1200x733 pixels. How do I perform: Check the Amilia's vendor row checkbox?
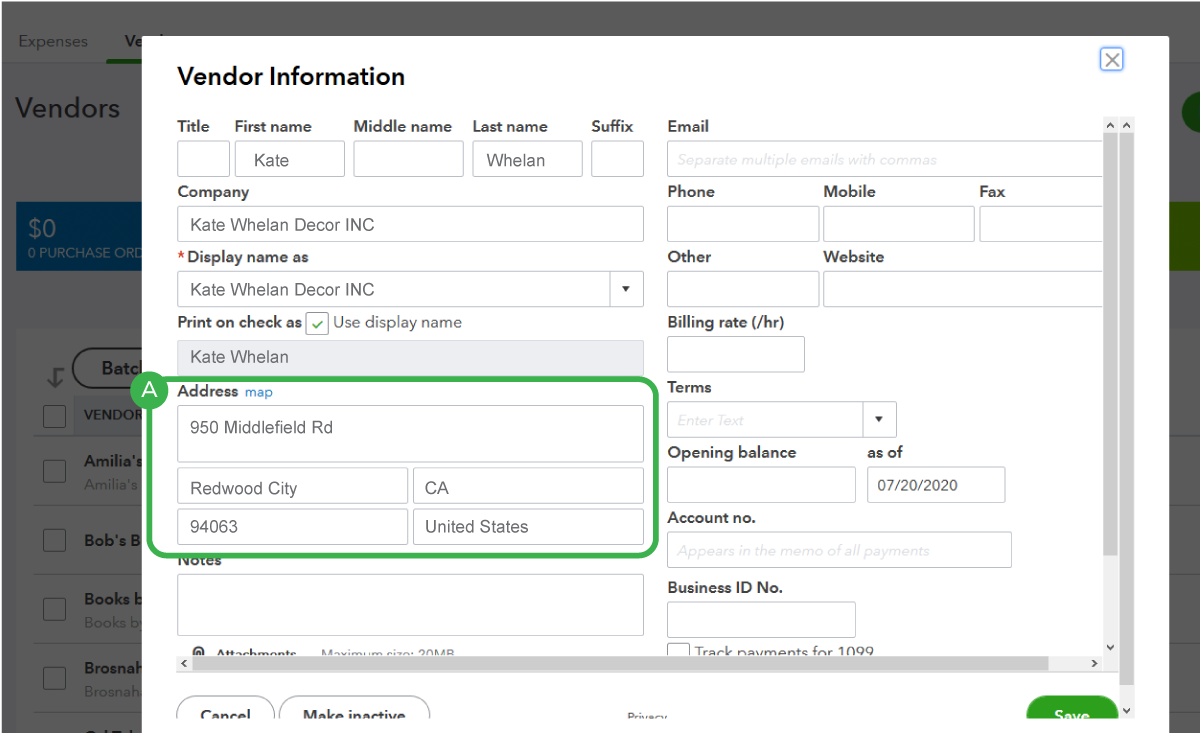[54, 471]
